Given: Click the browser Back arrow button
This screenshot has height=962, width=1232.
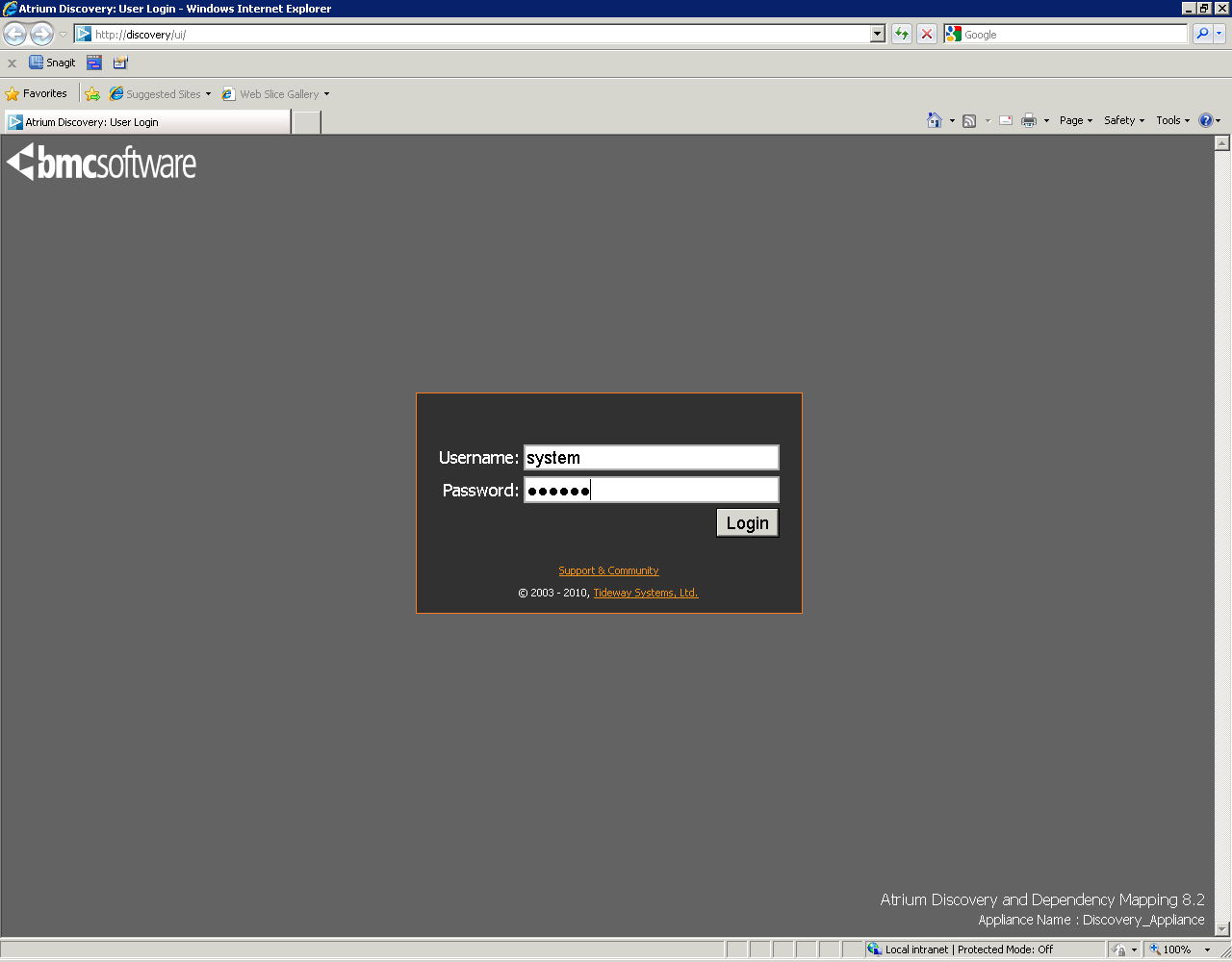Looking at the screenshot, I should (14, 35).
